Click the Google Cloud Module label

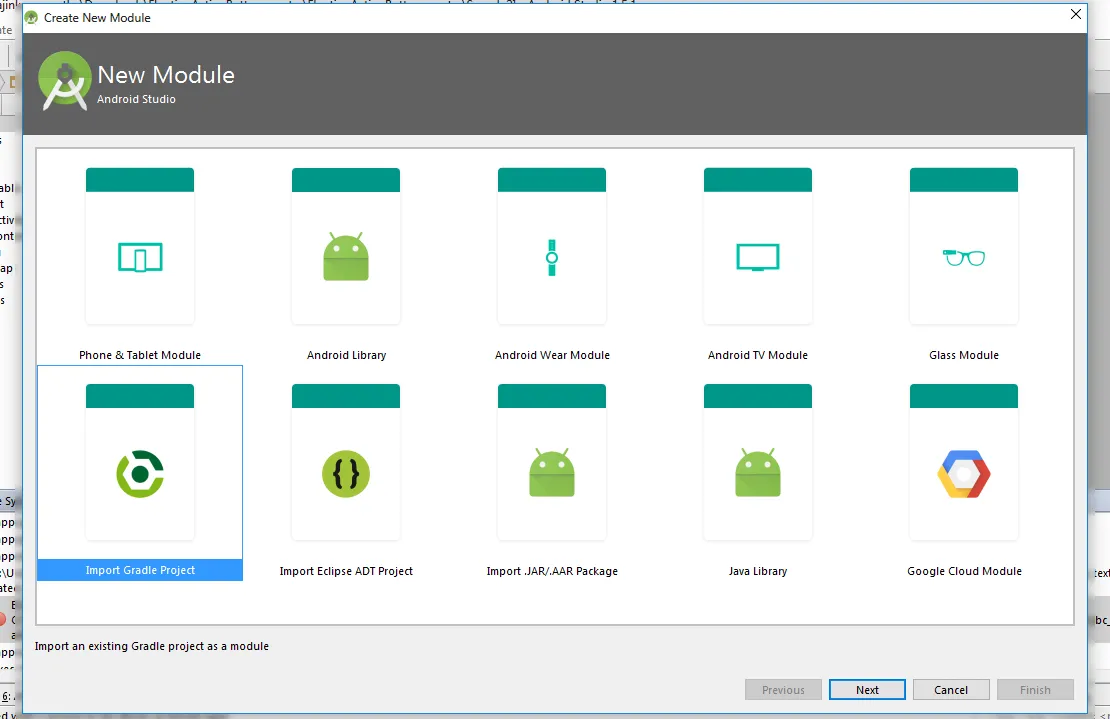tap(964, 571)
